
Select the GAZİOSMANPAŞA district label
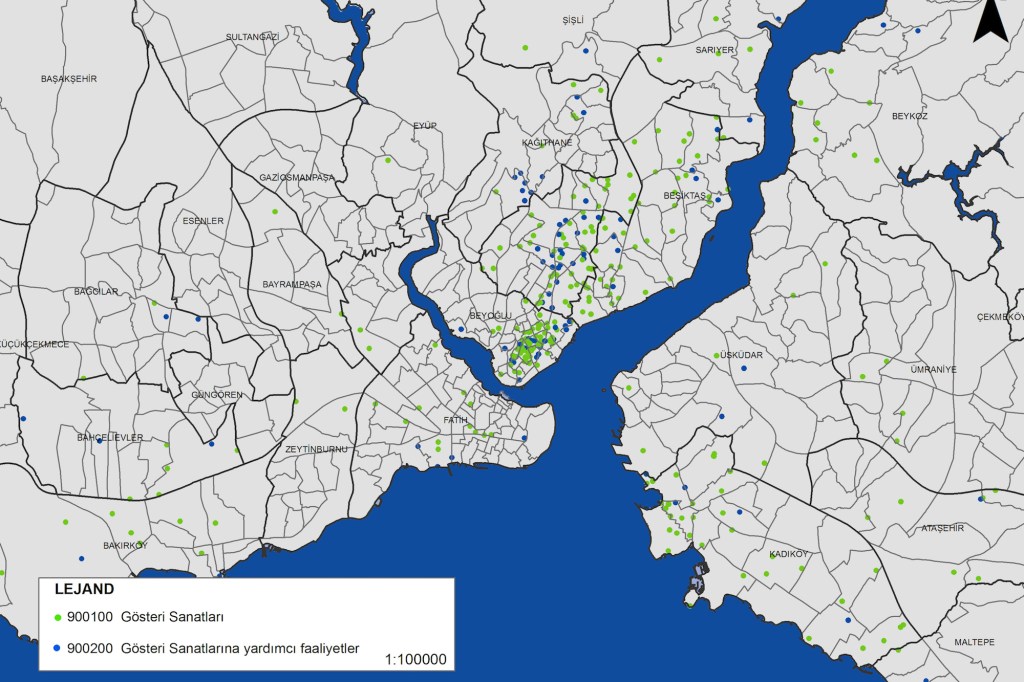pyautogui.click(x=296, y=177)
